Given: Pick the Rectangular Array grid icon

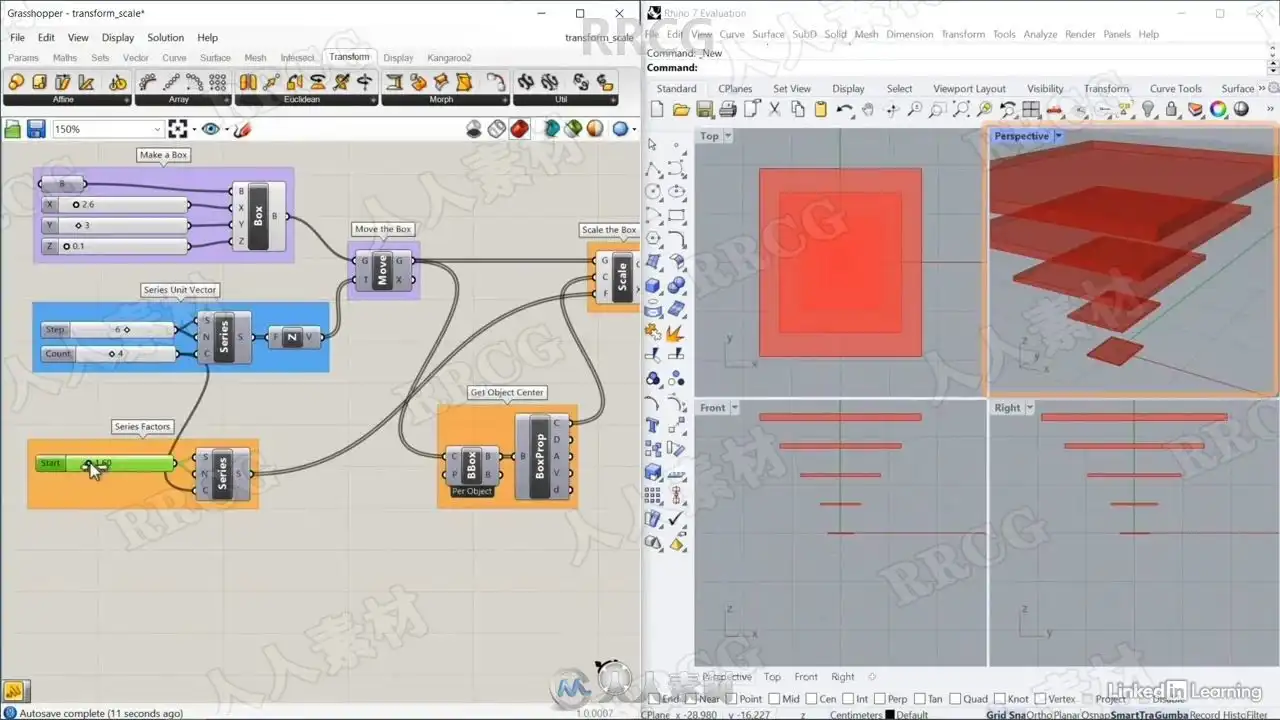Looking at the screenshot, I should (x=219, y=82).
